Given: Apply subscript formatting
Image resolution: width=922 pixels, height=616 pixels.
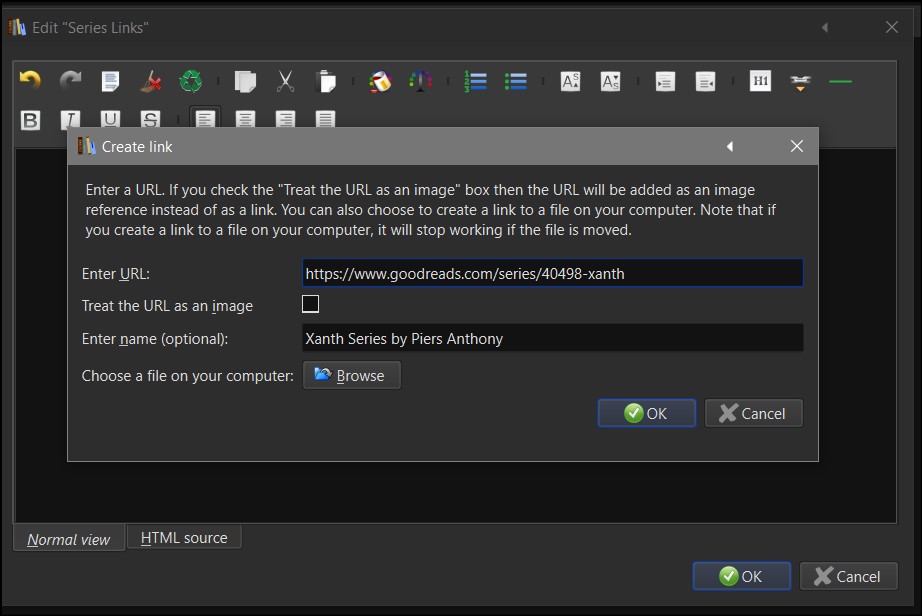Looking at the screenshot, I should coord(610,81).
